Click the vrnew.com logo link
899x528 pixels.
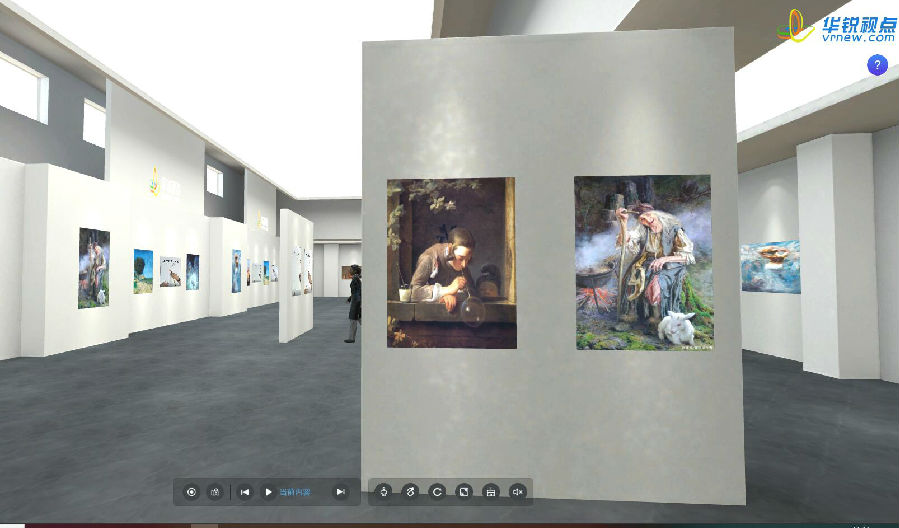[x=837, y=27]
